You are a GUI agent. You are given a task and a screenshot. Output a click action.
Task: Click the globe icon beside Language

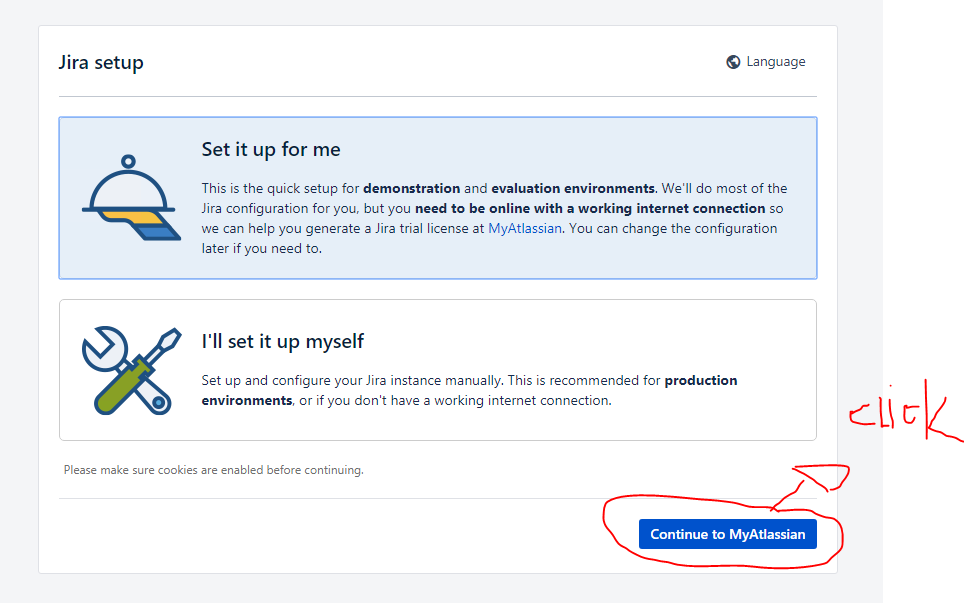tap(733, 62)
